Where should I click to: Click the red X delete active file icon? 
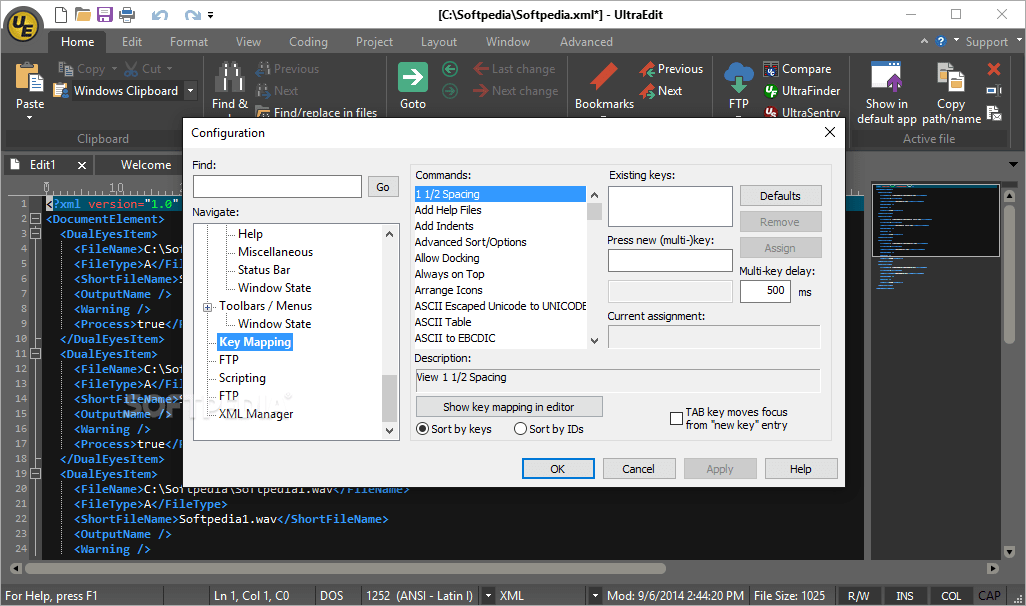[x=994, y=69]
